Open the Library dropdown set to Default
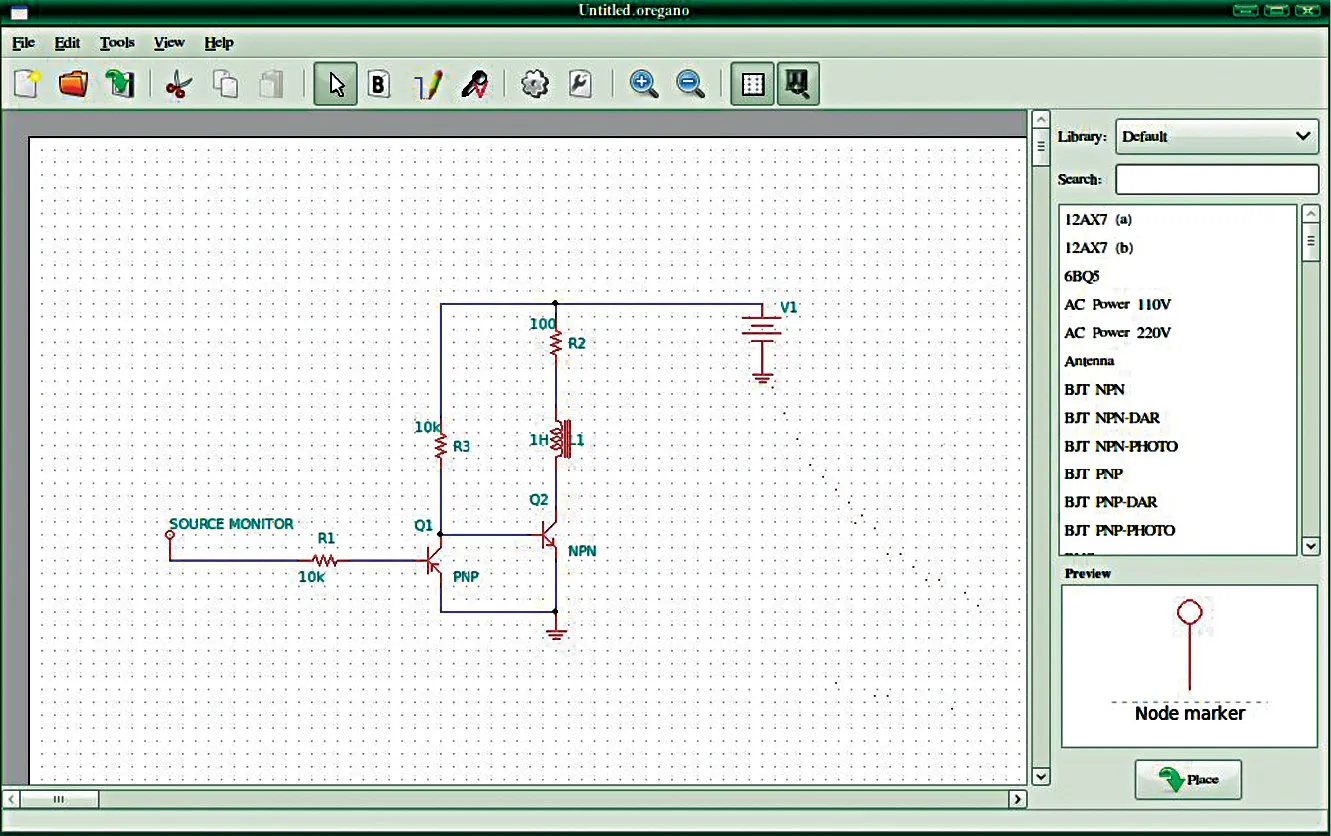Screen dimensions: 1331x836 (x=1217, y=136)
